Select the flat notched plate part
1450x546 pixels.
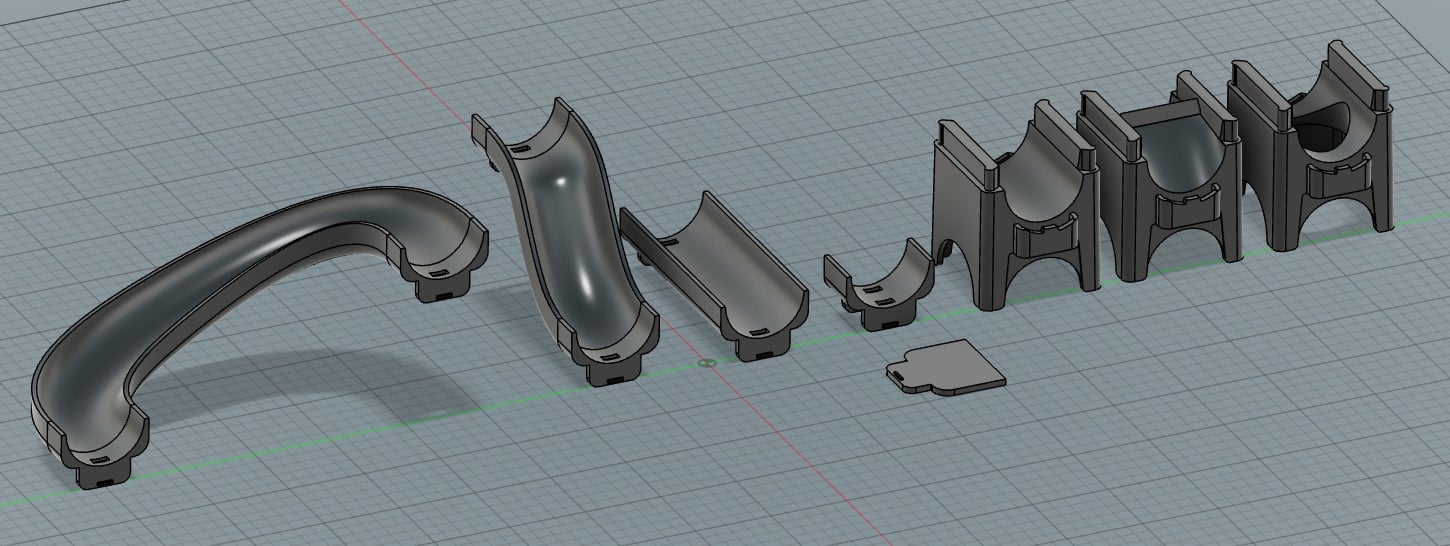[x=946, y=366]
